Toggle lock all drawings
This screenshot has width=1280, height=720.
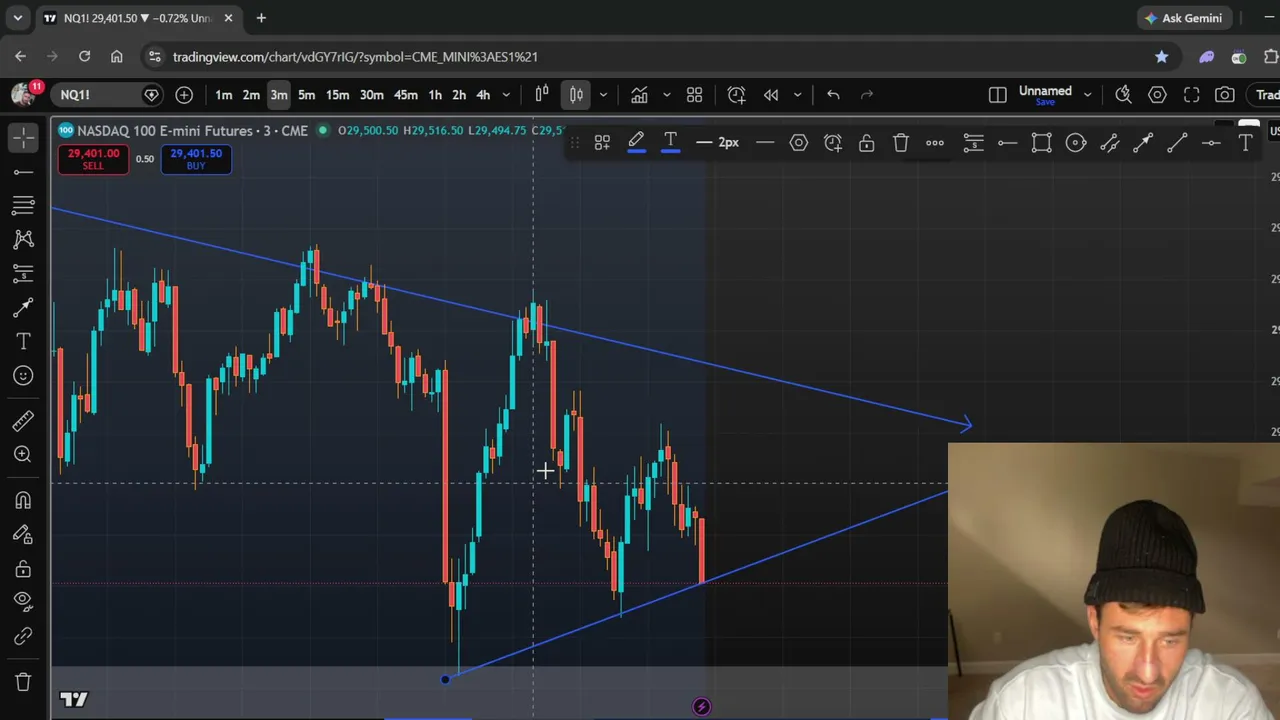pos(23,568)
